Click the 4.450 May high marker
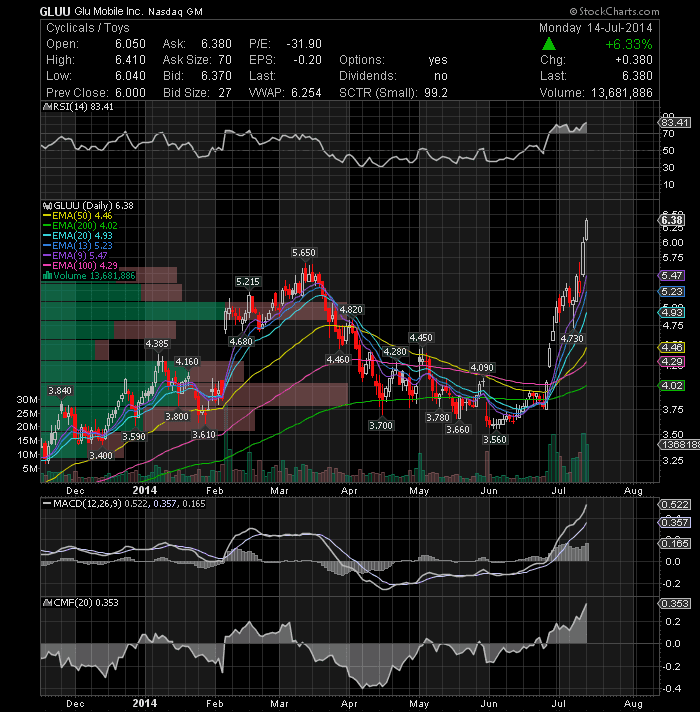 click(421, 337)
